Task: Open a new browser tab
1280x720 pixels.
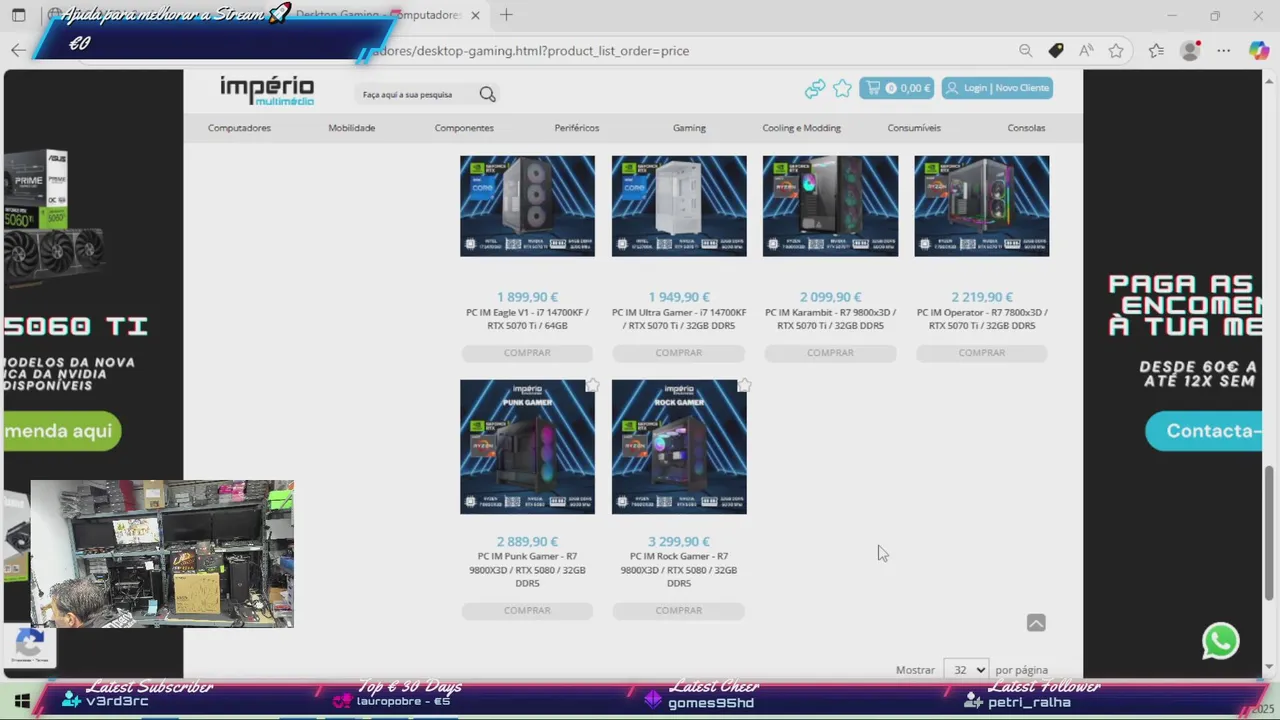Action: (x=506, y=15)
